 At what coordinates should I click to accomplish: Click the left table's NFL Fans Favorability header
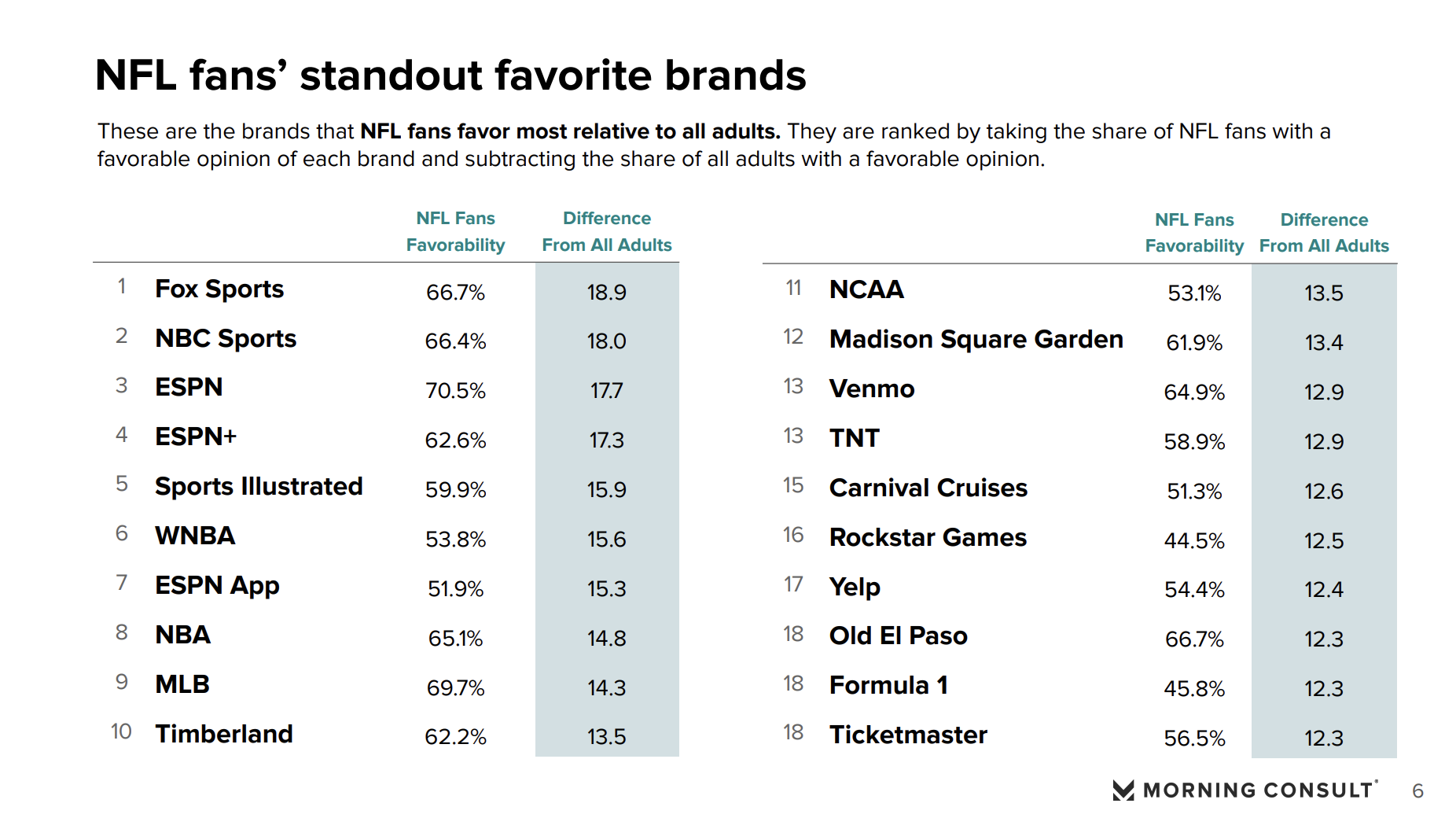(x=455, y=231)
